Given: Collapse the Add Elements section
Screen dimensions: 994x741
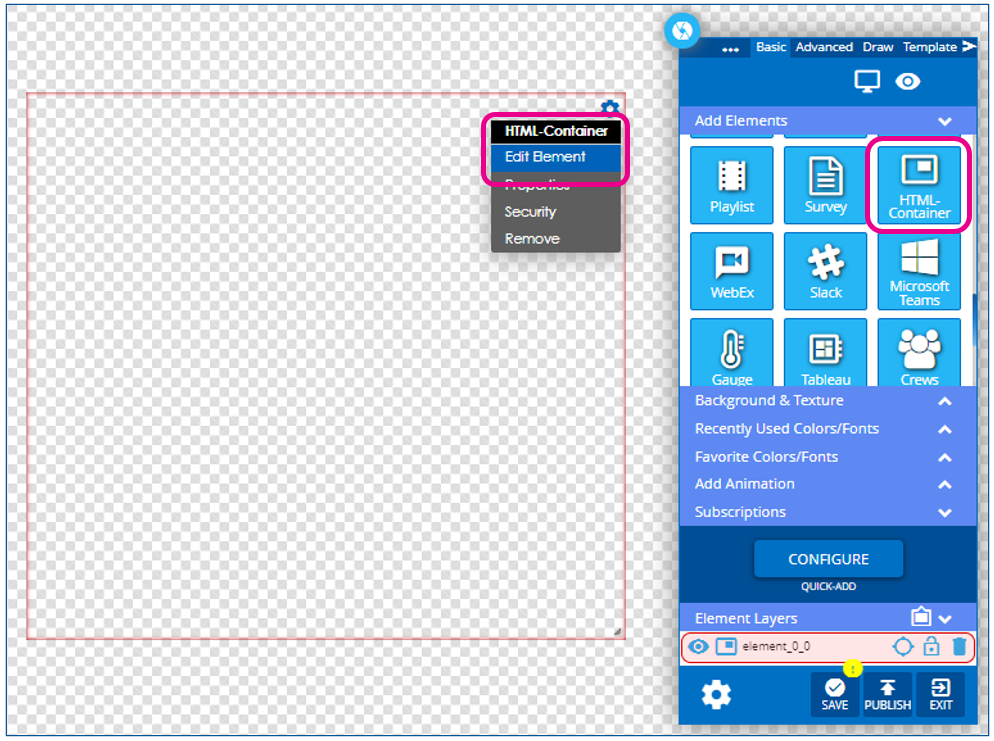Looking at the screenshot, I should coord(945,121).
